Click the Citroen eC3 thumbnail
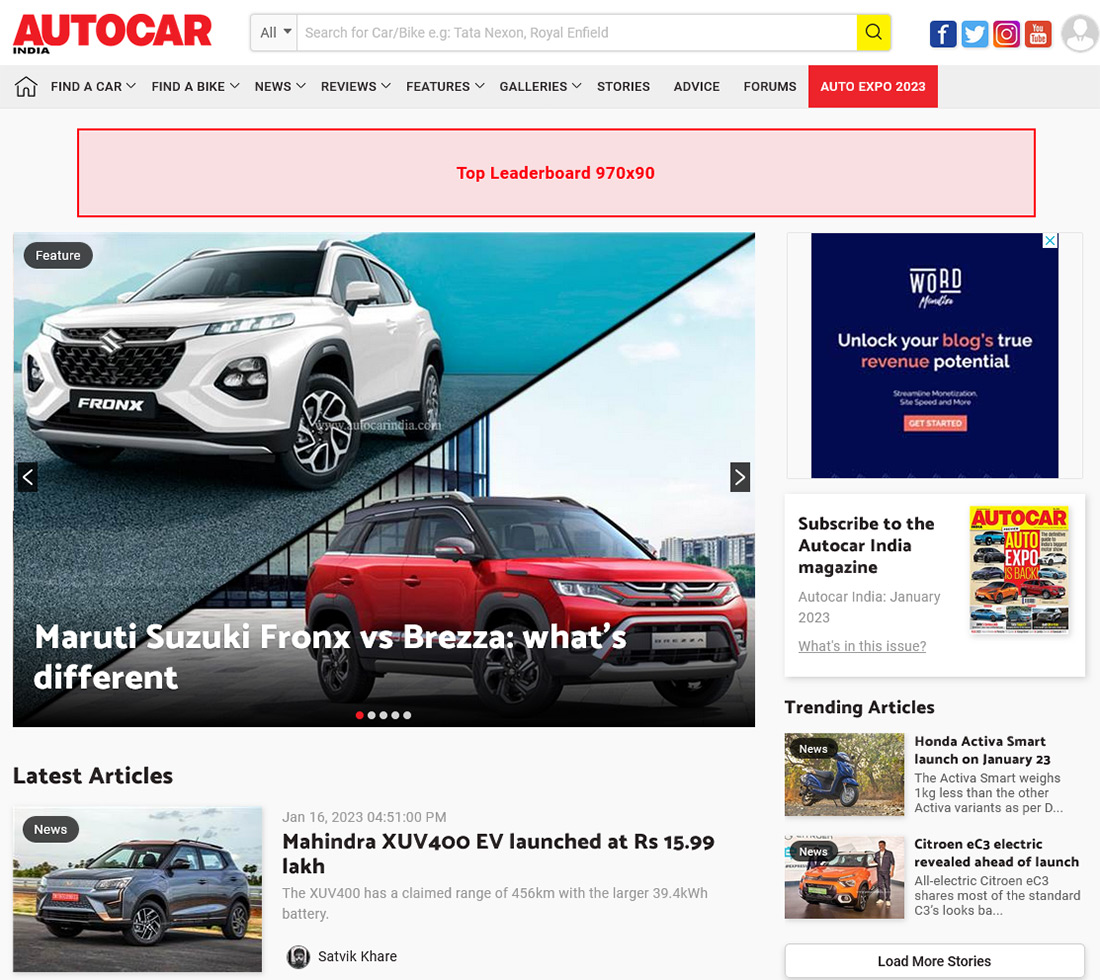Screen dimensions: 1100x980 (x=844, y=877)
